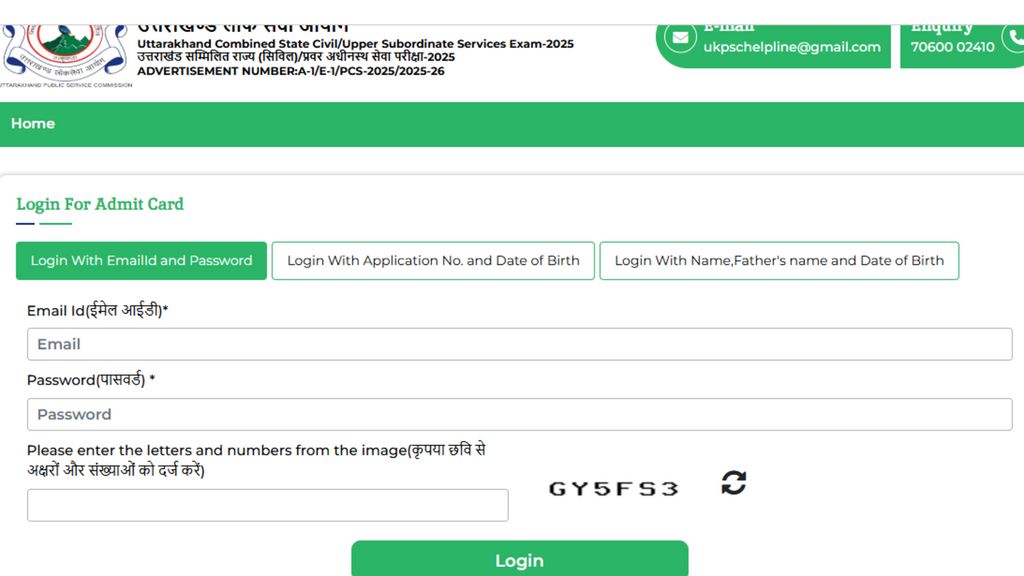Click the Advertisement Number header text
Screen dimensions: 1024x576
click(291, 71)
